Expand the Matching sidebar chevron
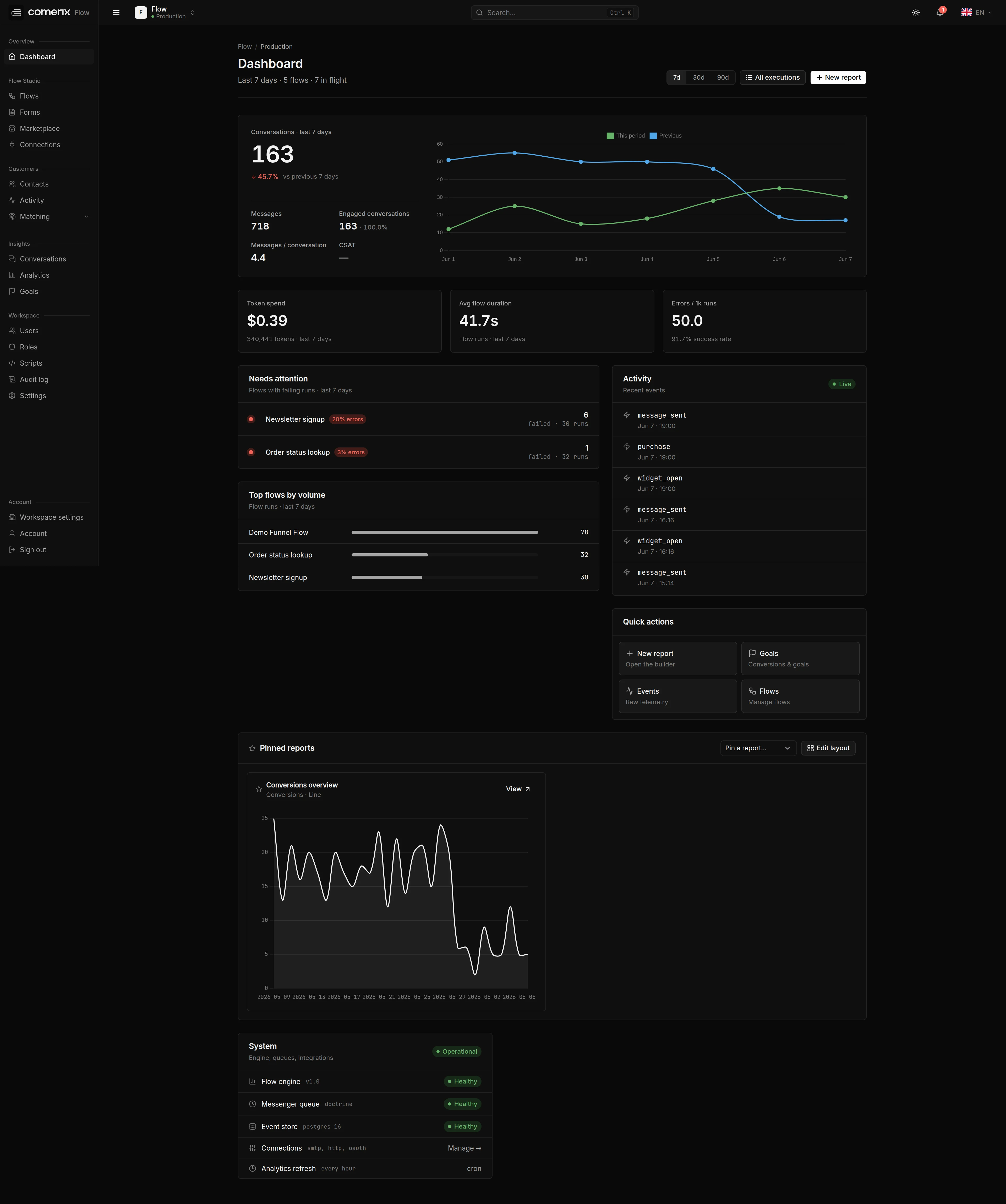The width and height of the screenshot is (1006, 1204). 86,217
